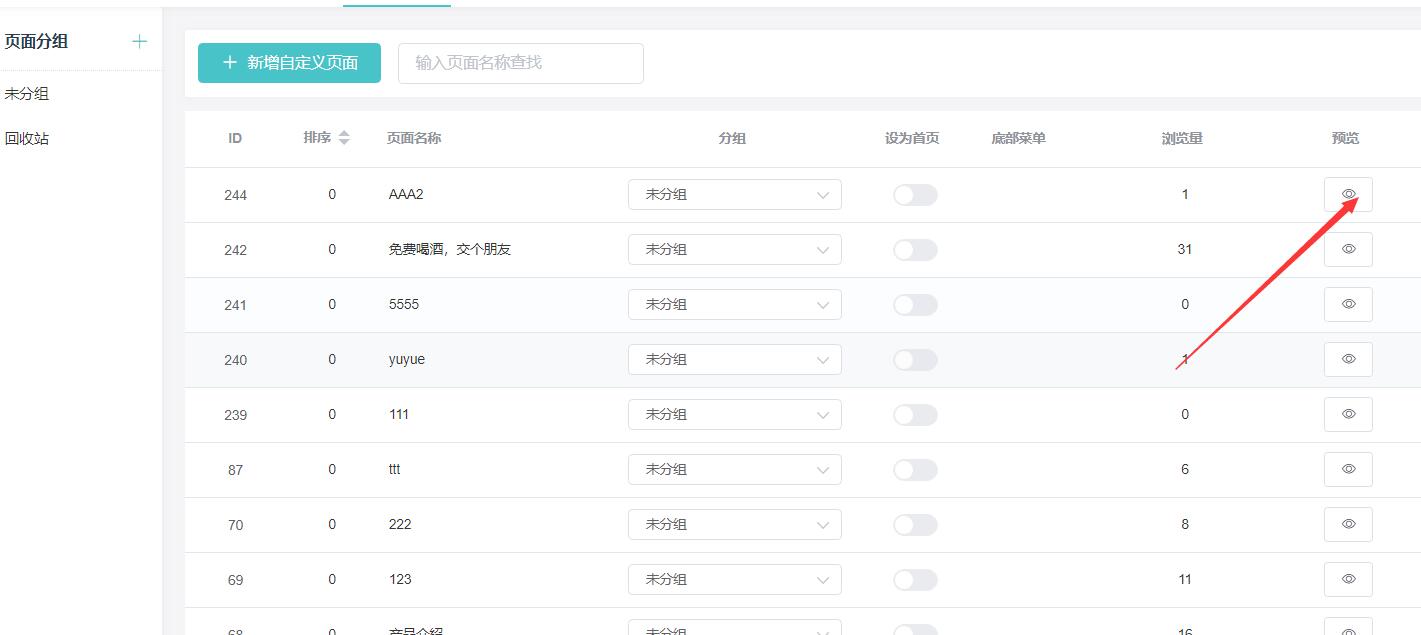Preview the AAA2 page via eye icon

tap(1348, 194)
